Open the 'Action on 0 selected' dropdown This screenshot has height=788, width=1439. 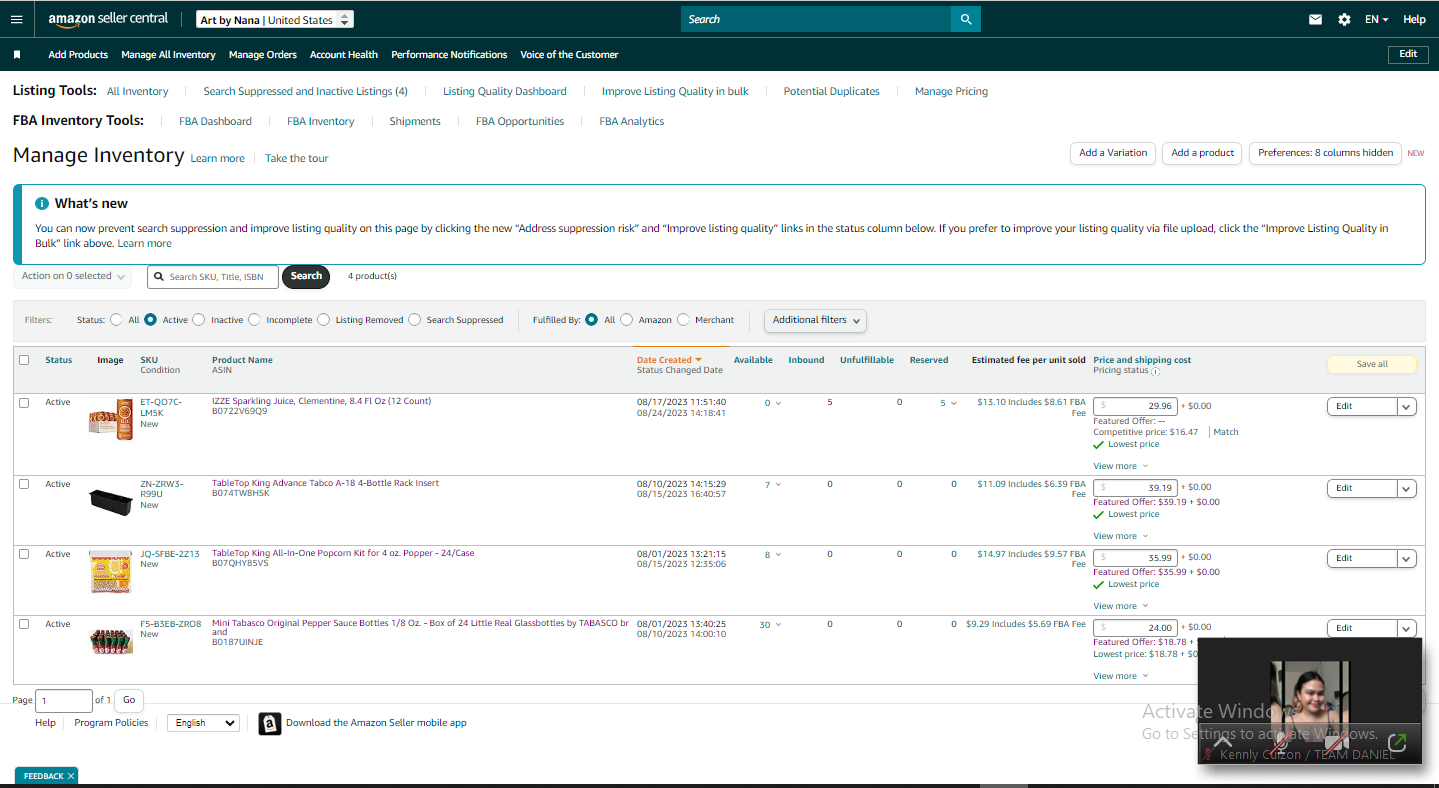coord(73,276)
